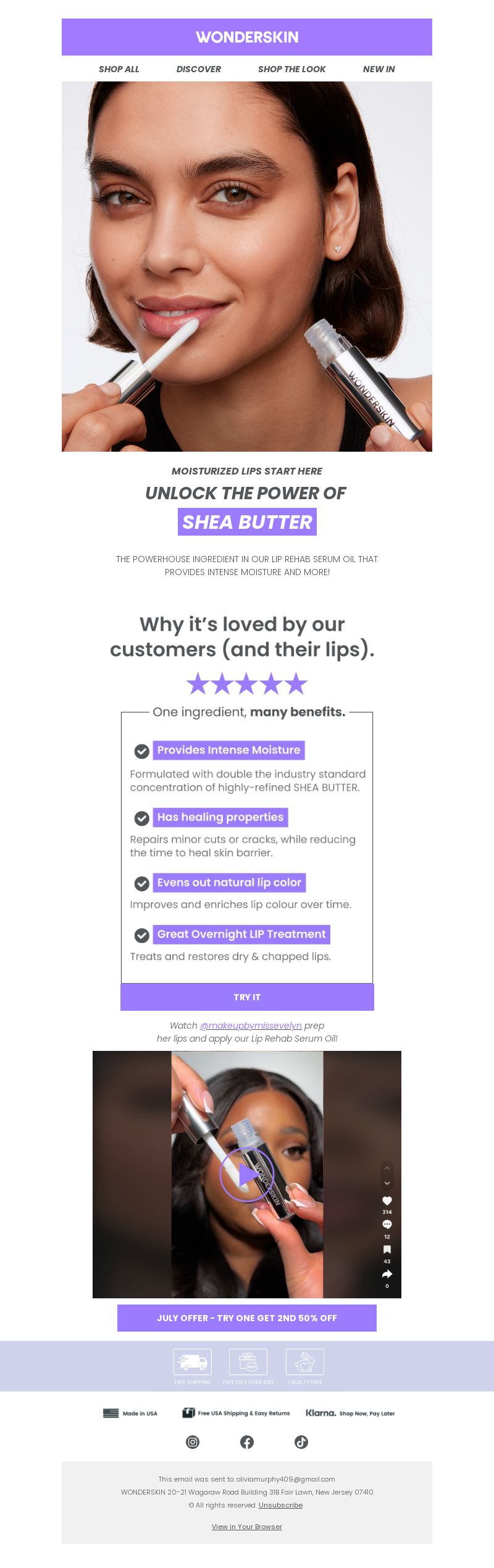Open the SHOP THE LOOK menu item

point(292,69)
